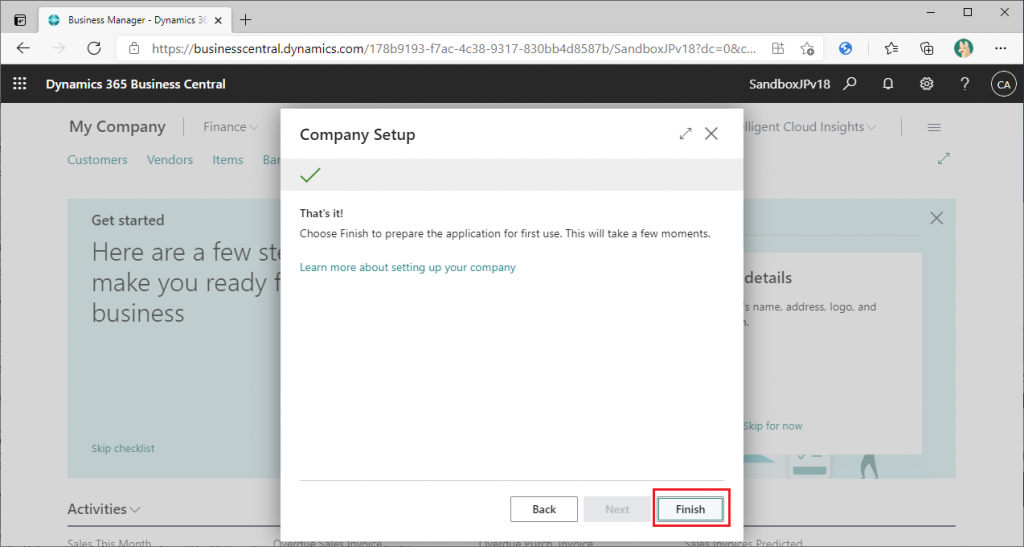1024x547 pixels.
Task: Click the Skip for now link
Action: coord(773,426)
